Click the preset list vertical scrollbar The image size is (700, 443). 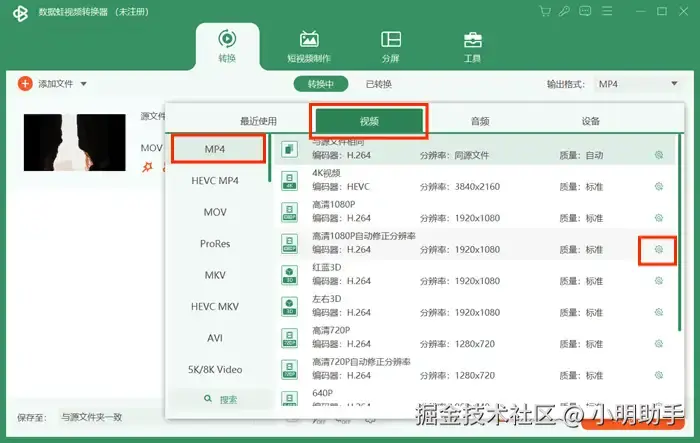point(679,232)
